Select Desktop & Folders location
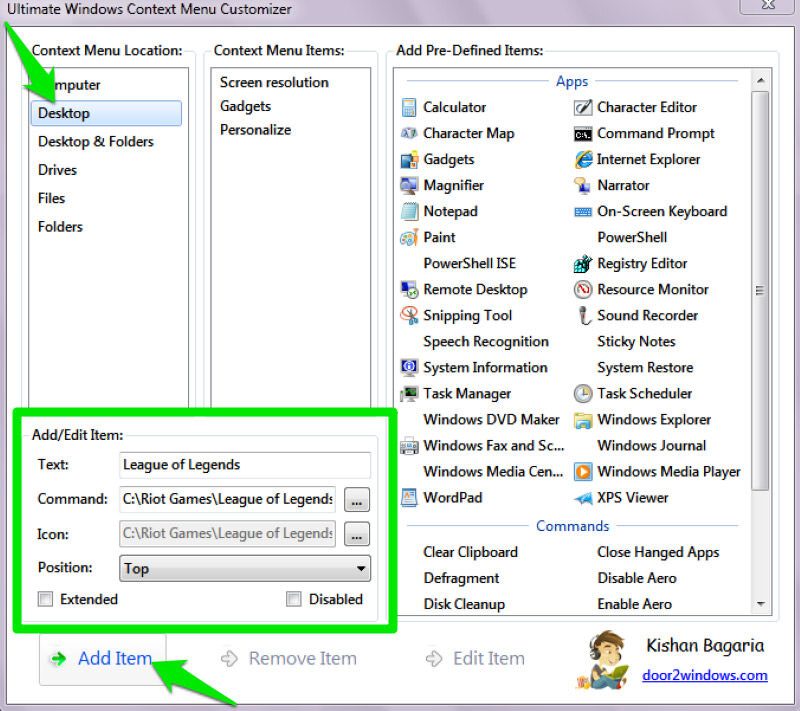 [96, 142]
